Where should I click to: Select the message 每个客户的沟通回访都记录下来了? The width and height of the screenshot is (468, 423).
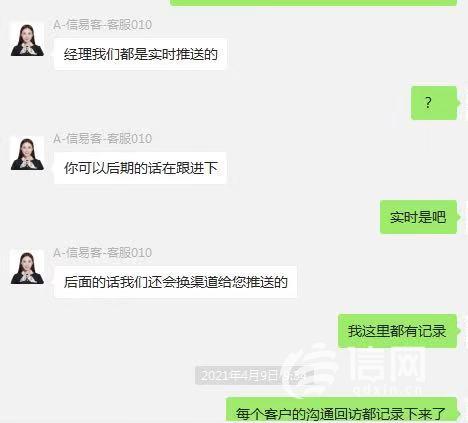pos(341,410)
